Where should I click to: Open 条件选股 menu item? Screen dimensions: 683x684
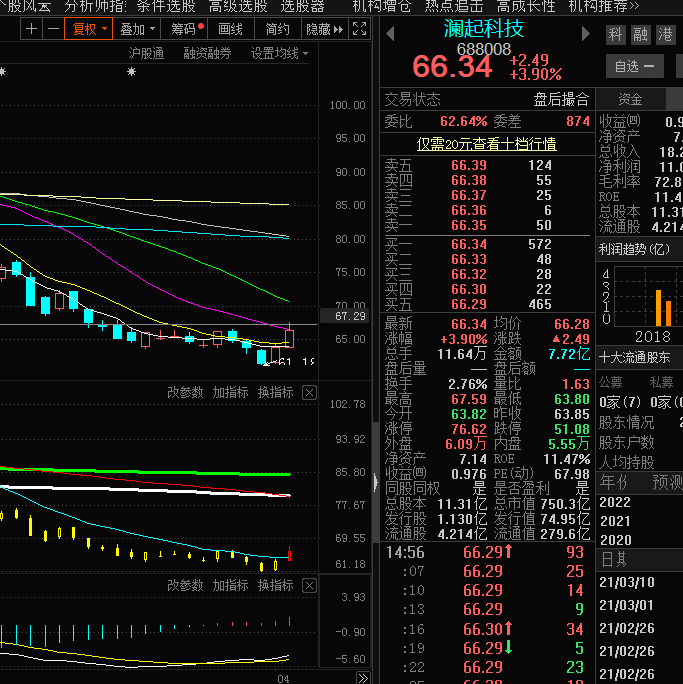click(166, 6)
